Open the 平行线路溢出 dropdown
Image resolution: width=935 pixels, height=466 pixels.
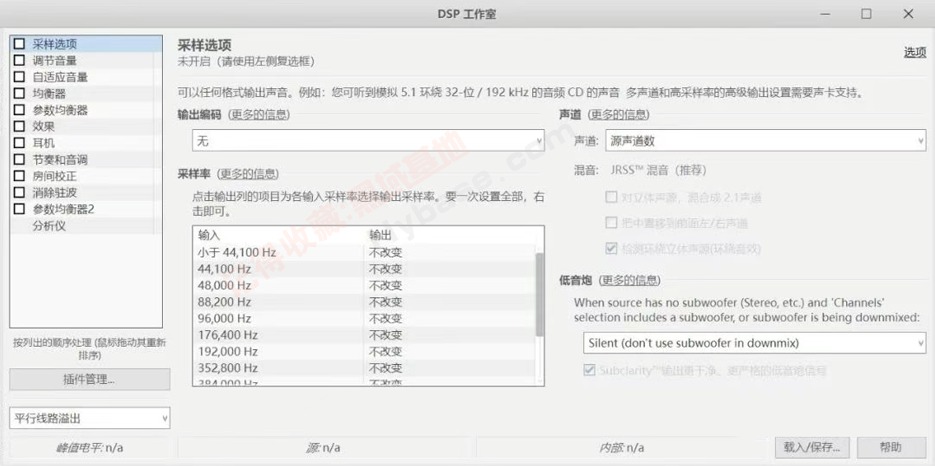click(89, 418)
